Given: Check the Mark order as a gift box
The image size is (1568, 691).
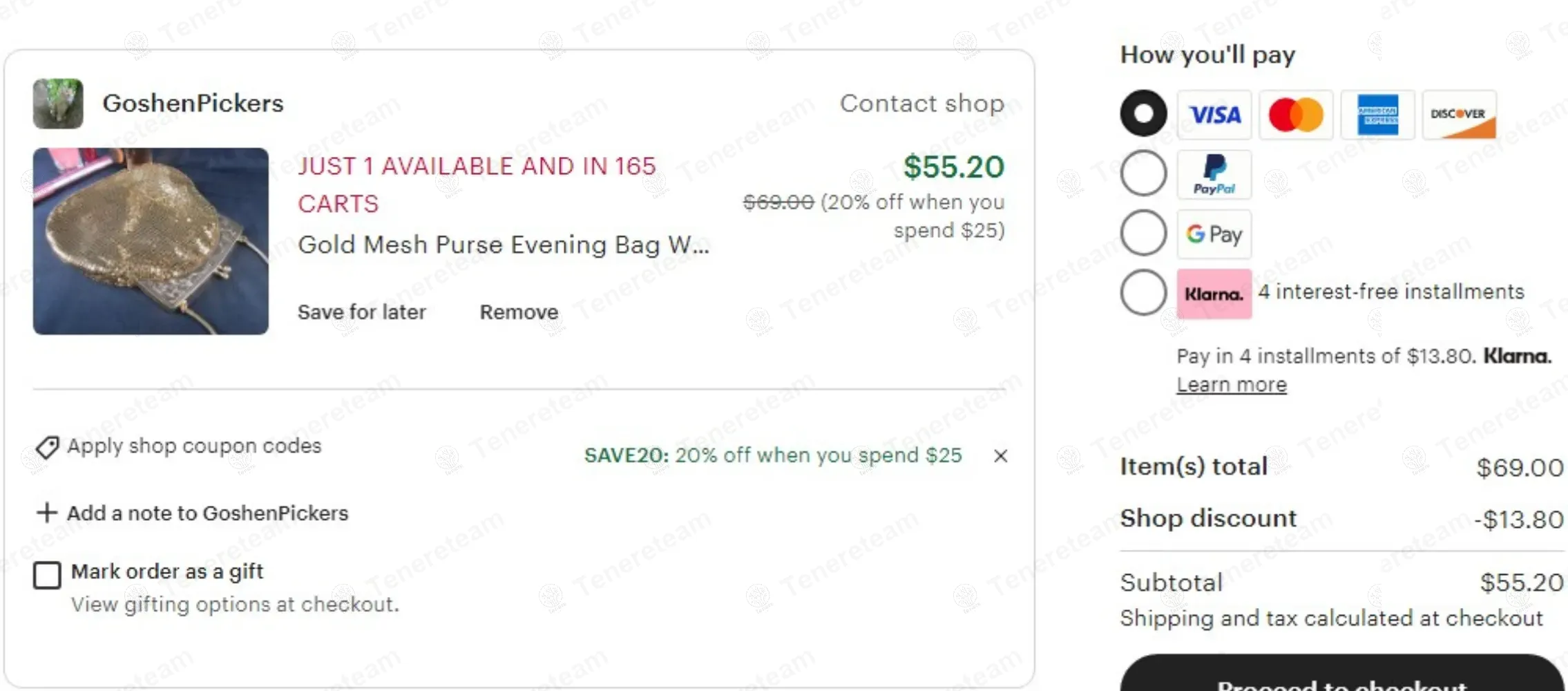Looking at the screenshot, I should [x=47, y=575].
